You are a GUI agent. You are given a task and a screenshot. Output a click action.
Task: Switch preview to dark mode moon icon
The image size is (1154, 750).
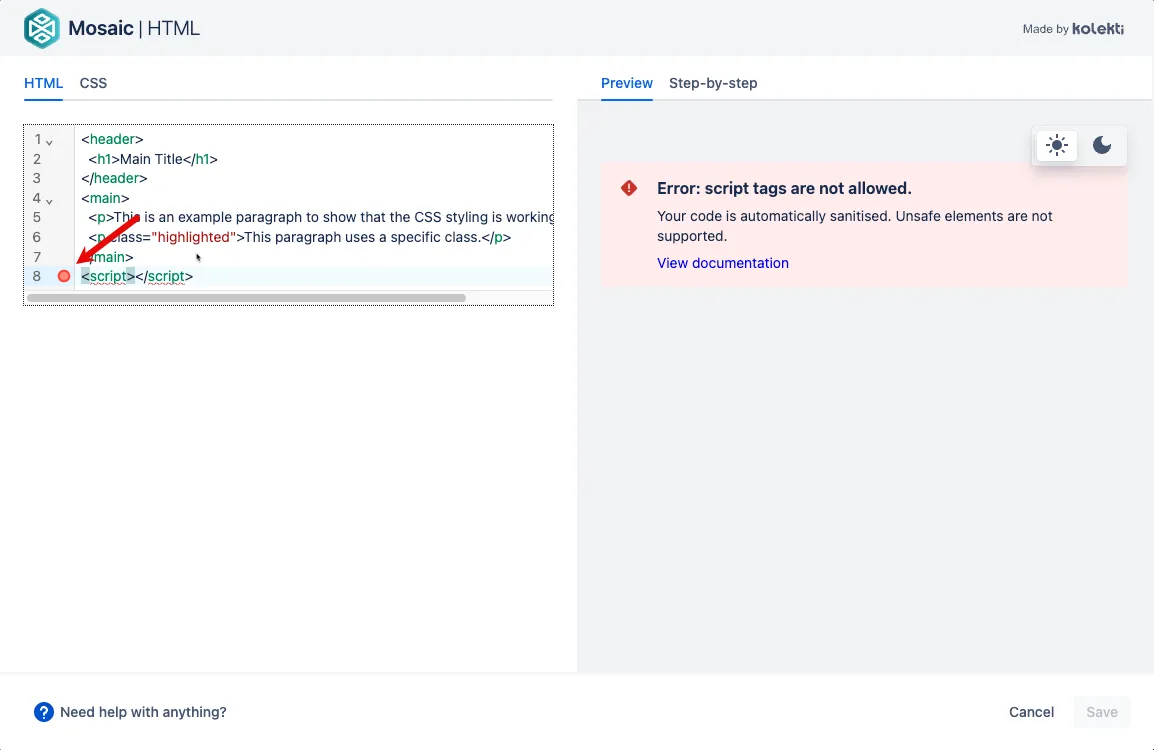(x=1102, y=145)
